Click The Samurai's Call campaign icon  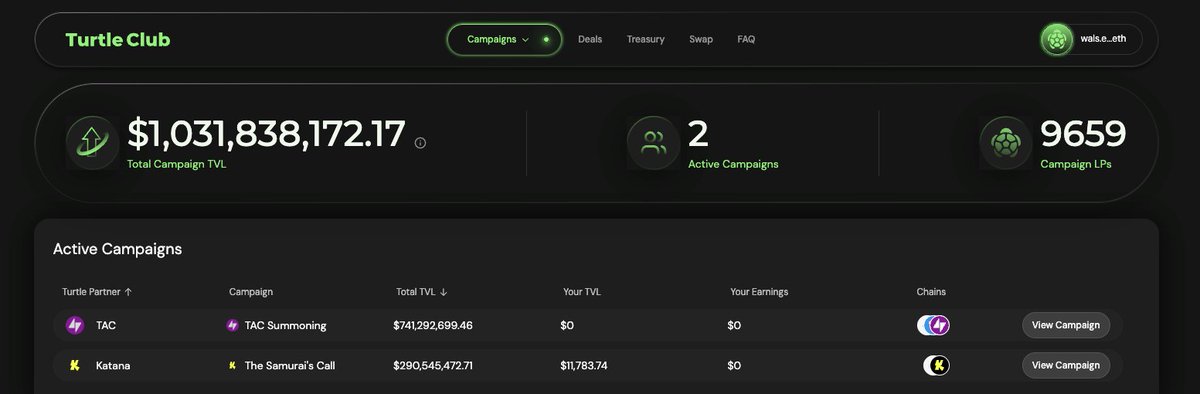[233, 365]
